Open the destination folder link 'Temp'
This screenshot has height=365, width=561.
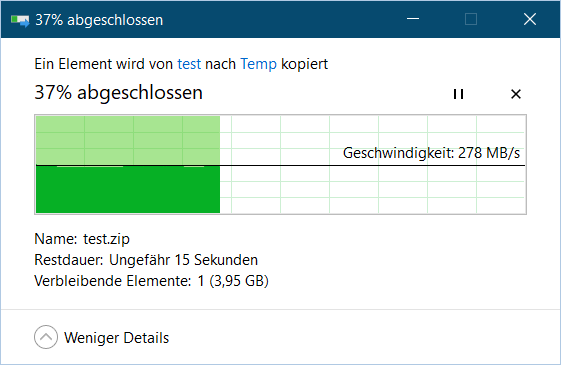[x=258, y=64]
